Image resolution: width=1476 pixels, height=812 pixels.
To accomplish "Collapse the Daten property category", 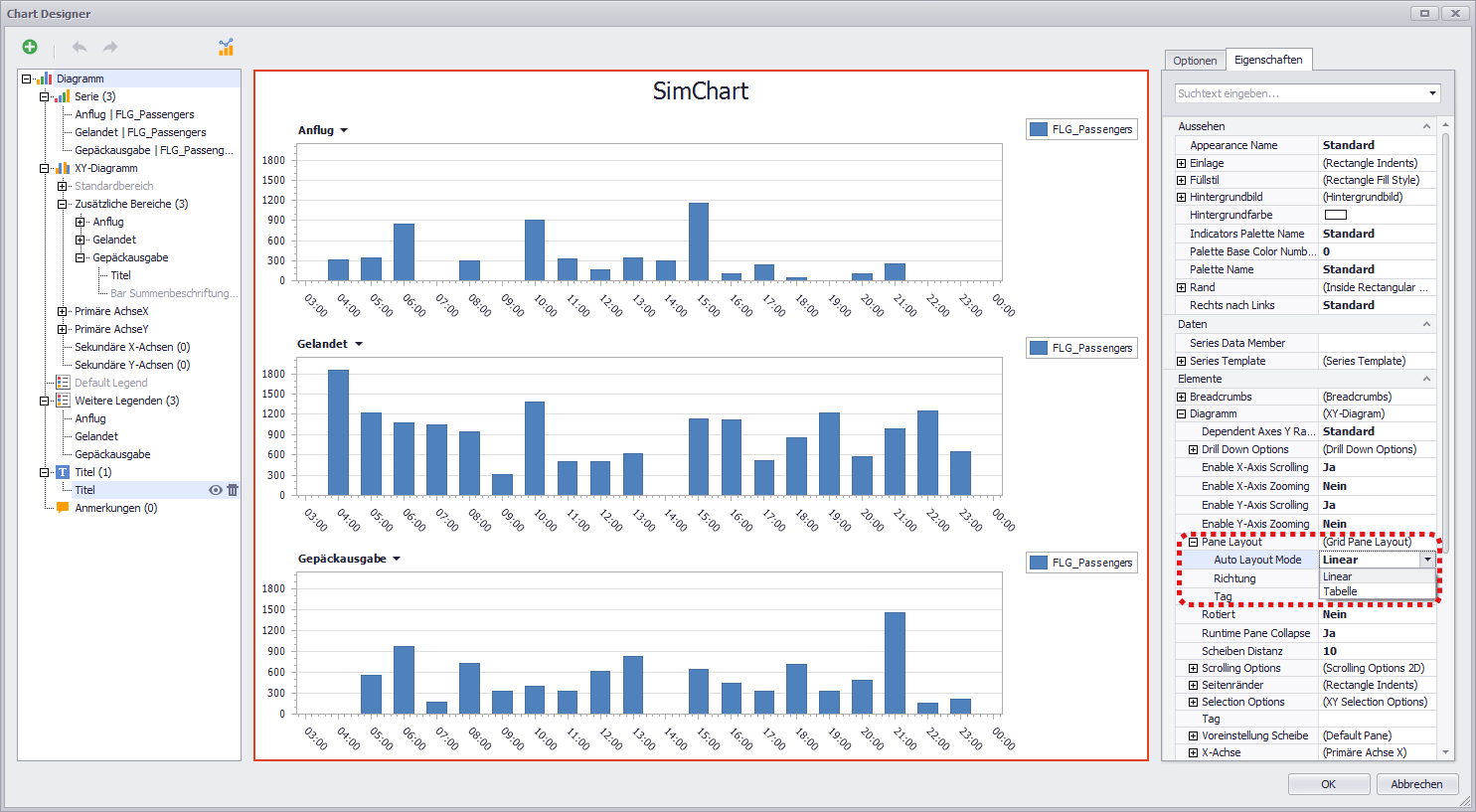I will (x=1426, y=324).
